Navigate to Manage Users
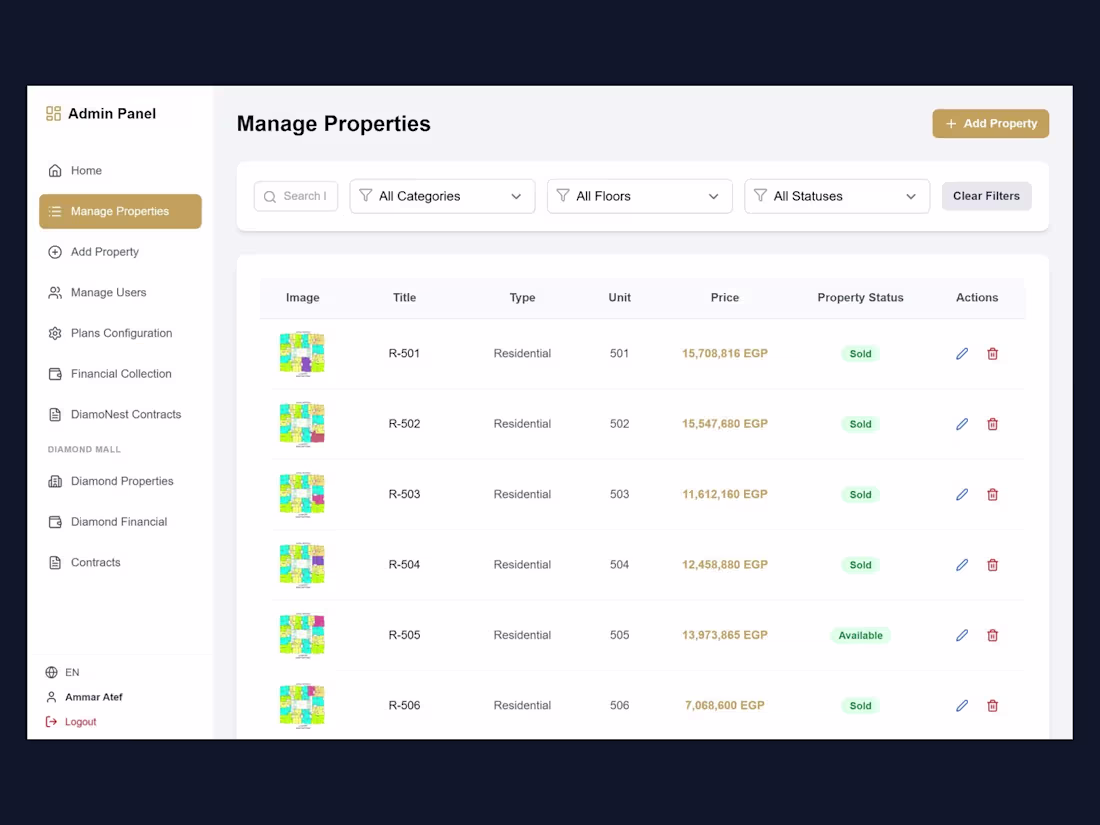This screenshot has height=825, width=1100. point(120,293)
